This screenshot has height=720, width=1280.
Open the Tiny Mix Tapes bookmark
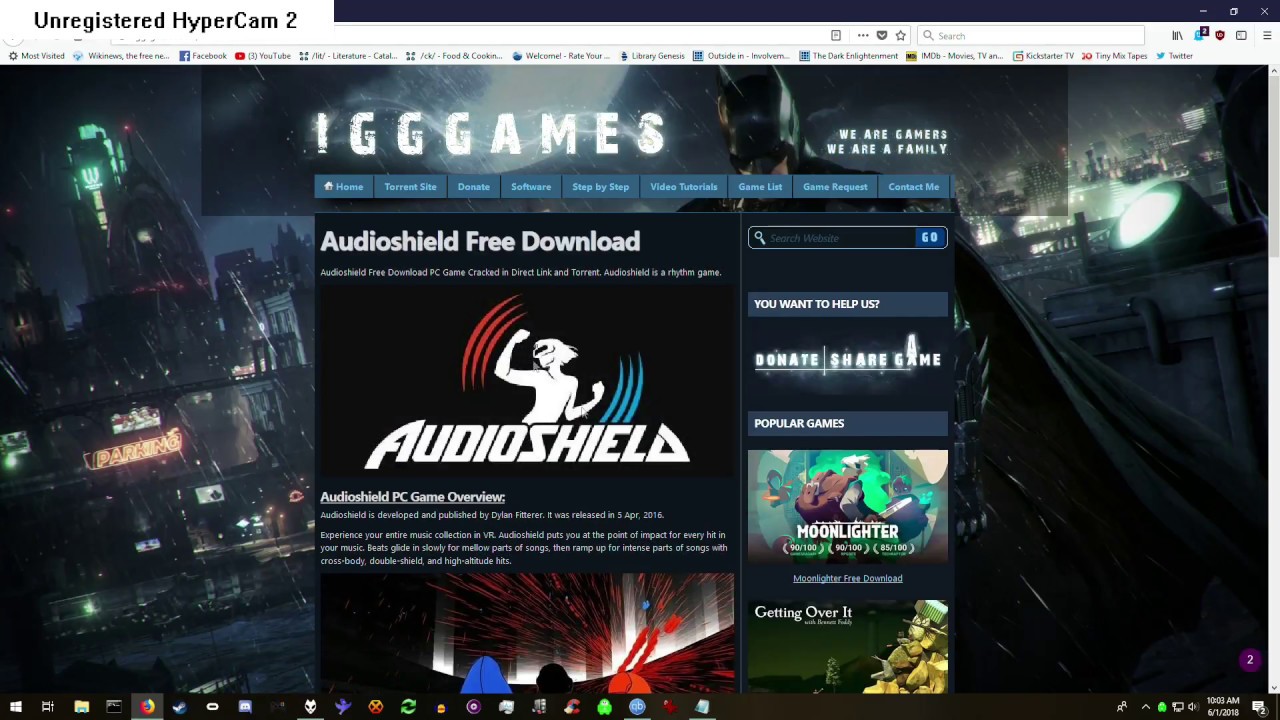(x=1115, y=56)
